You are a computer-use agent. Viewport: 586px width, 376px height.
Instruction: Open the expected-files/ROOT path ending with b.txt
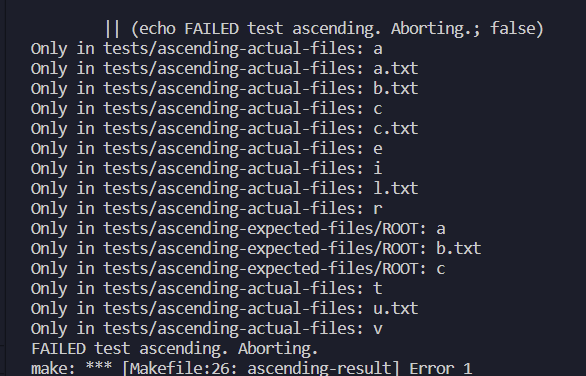[256, 249]
